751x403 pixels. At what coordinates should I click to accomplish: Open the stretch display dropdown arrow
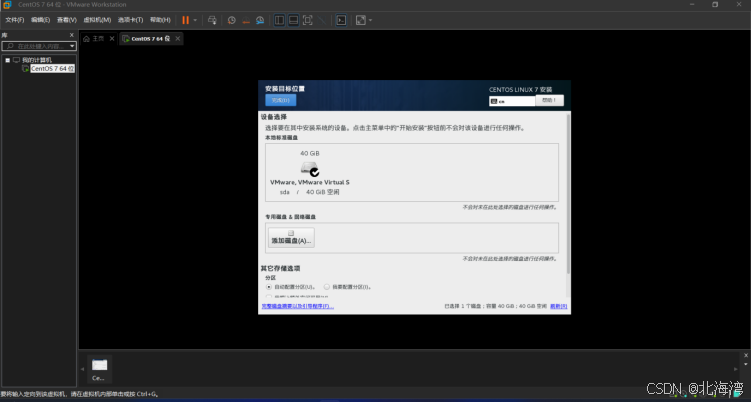click(371, 20)
